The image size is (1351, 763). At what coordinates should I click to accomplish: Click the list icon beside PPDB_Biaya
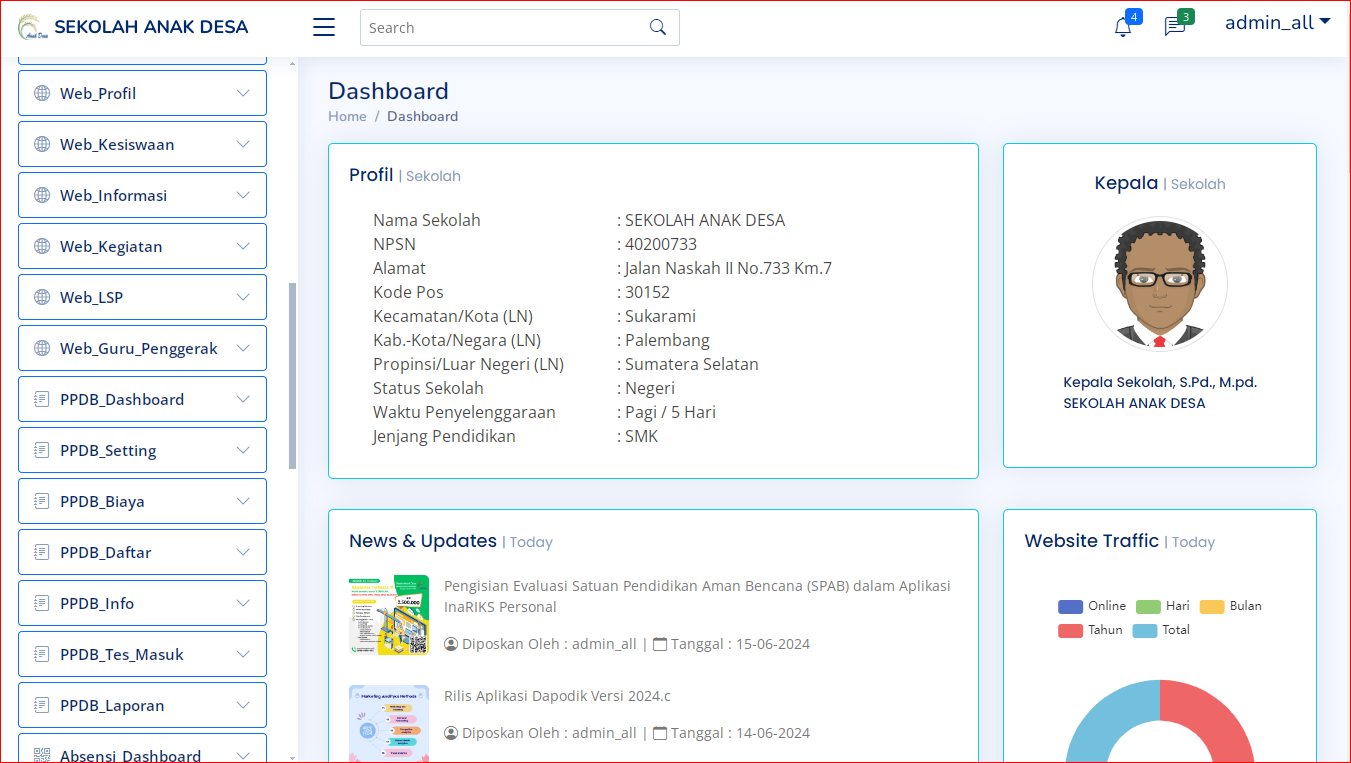click(x=42, y=501)
